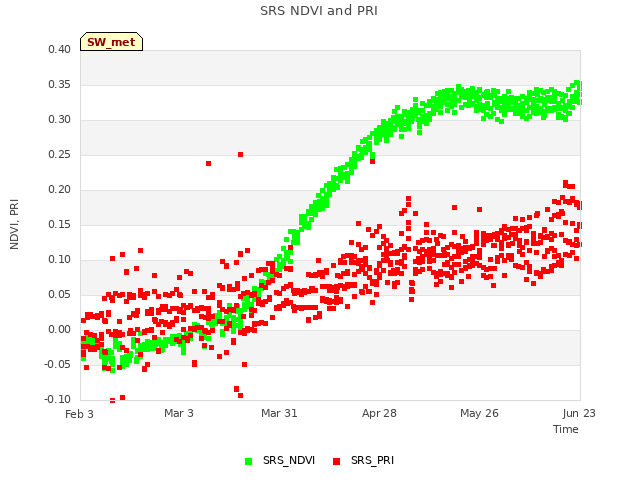Viewport: 640px width, 480px height.
Task: Click the 'Jun 23' x-axis tick label
Action: pyautogui.click(x=579, y=413)
